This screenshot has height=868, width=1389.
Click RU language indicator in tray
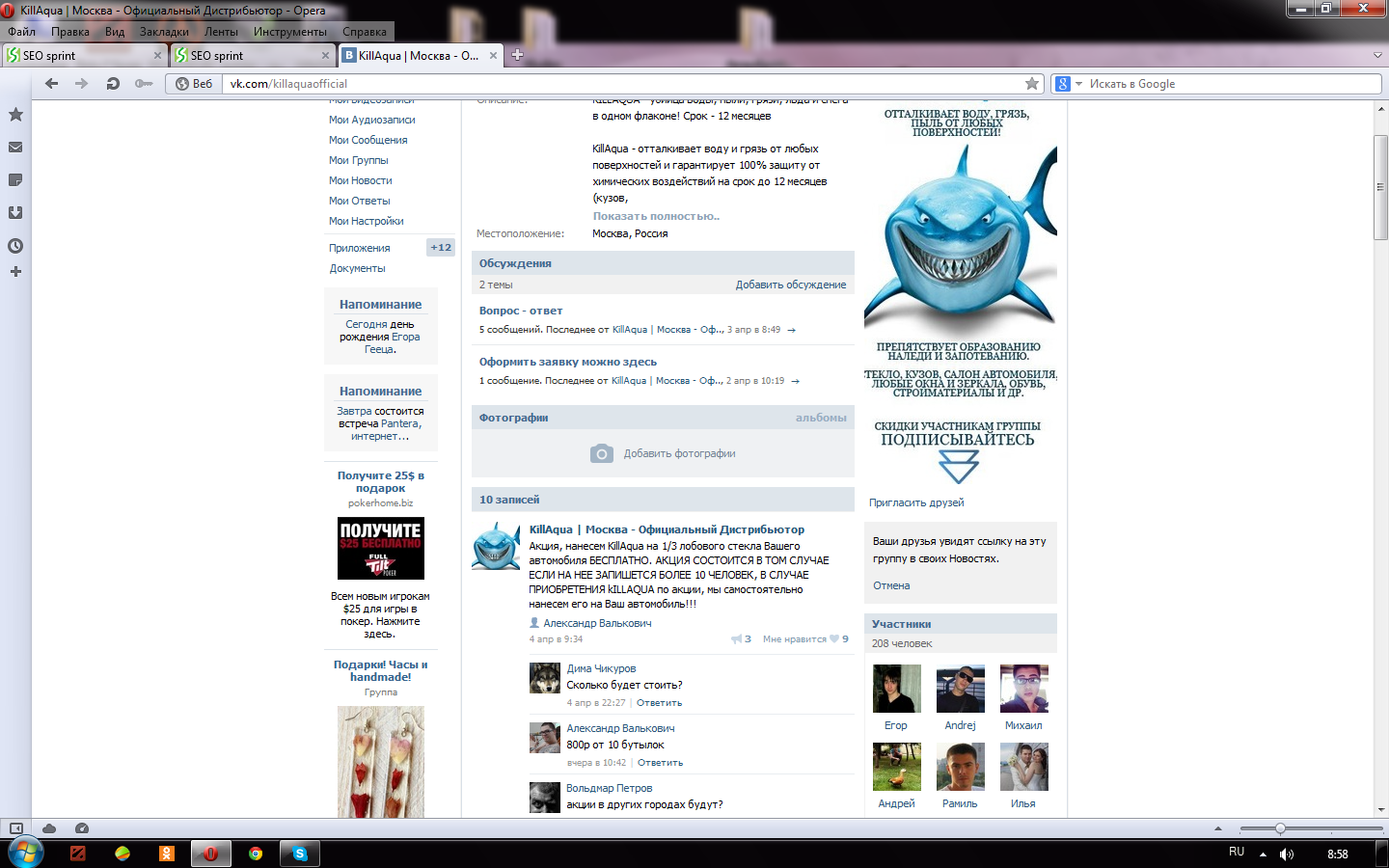point(1237,852)
